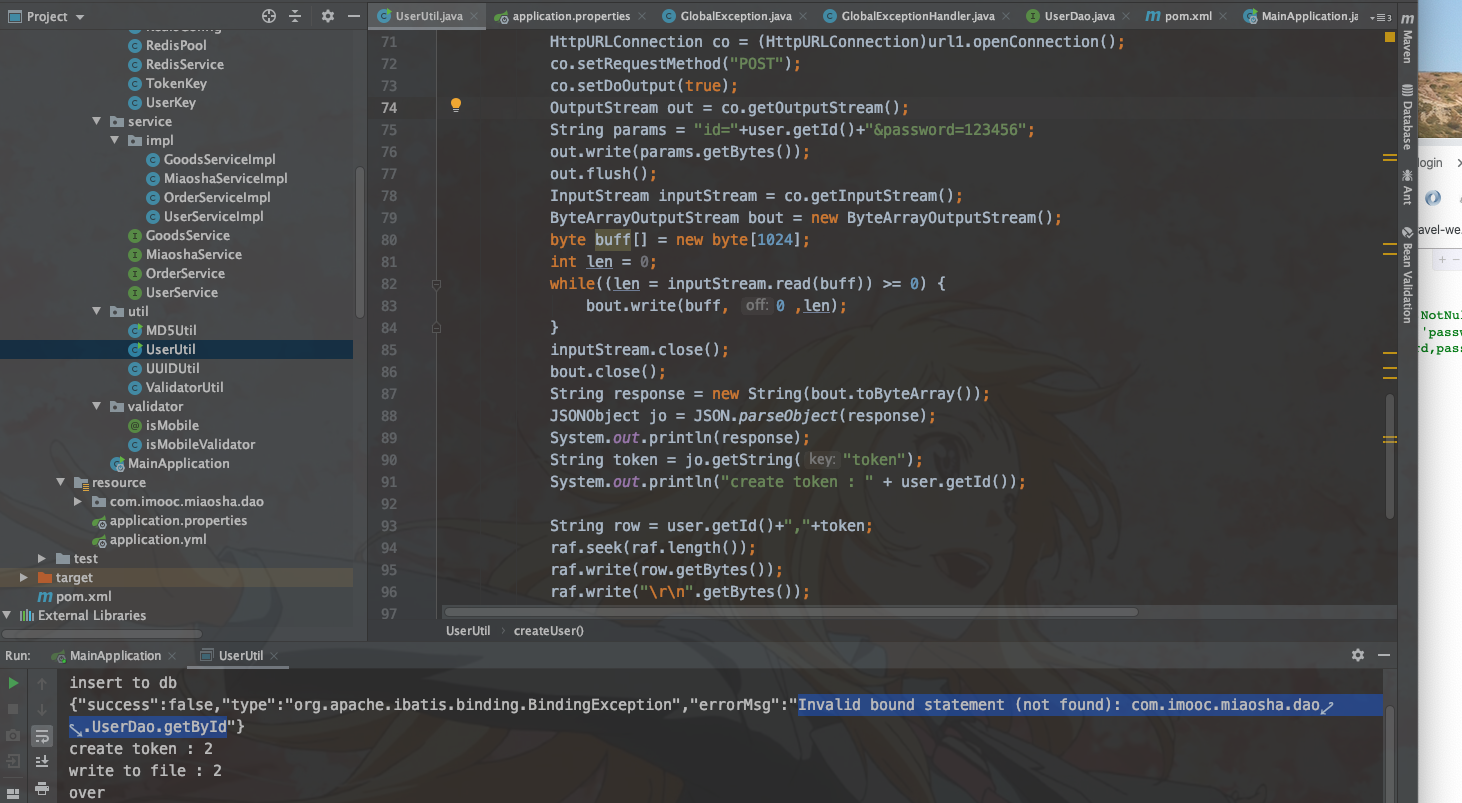Switch to the application.properties tab
Viewport: 1462px width, 803px height.
[571, 17]
